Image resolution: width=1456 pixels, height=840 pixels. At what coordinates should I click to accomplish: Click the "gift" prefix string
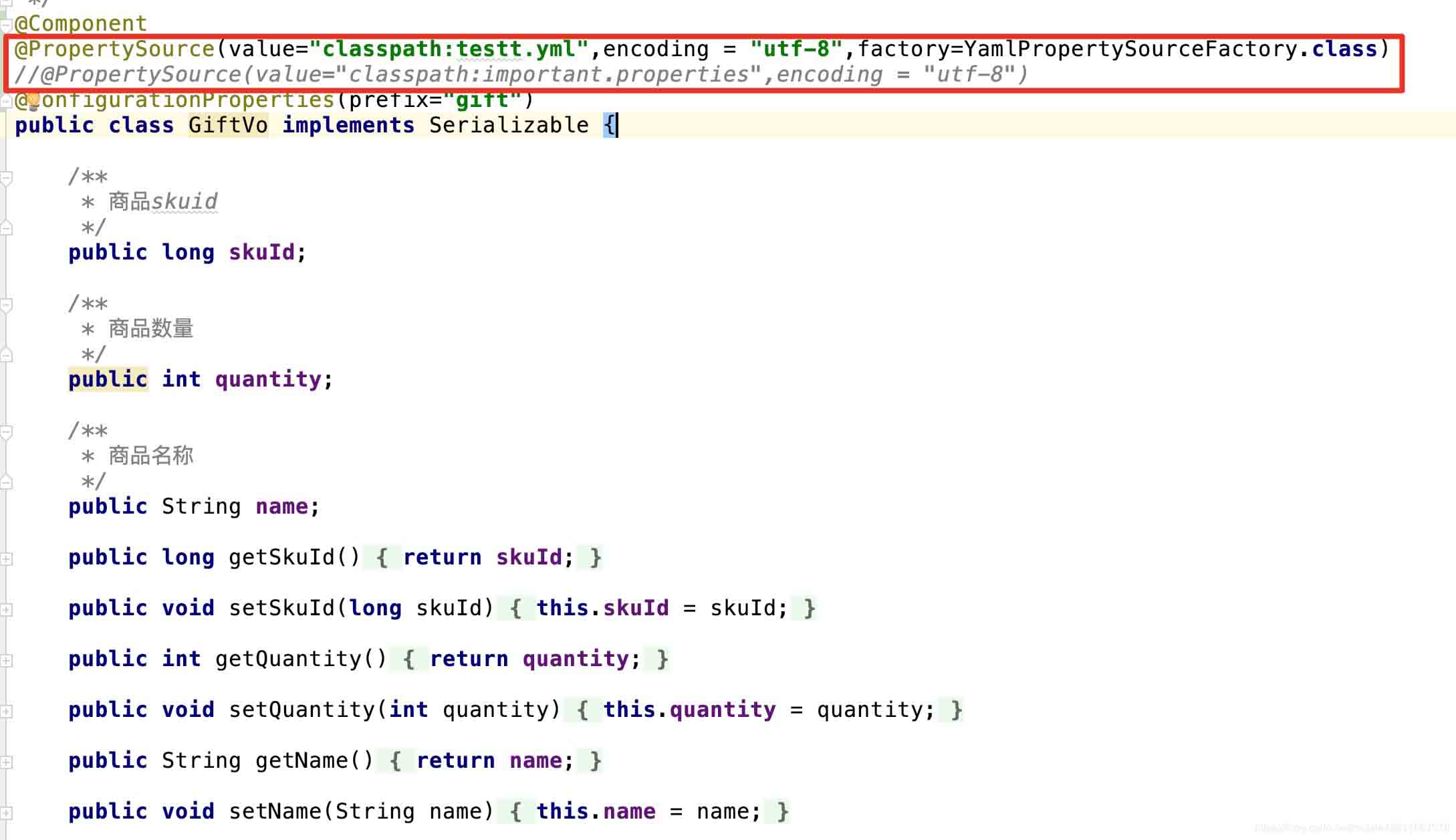pyautogui.click(x=482, y=100)
